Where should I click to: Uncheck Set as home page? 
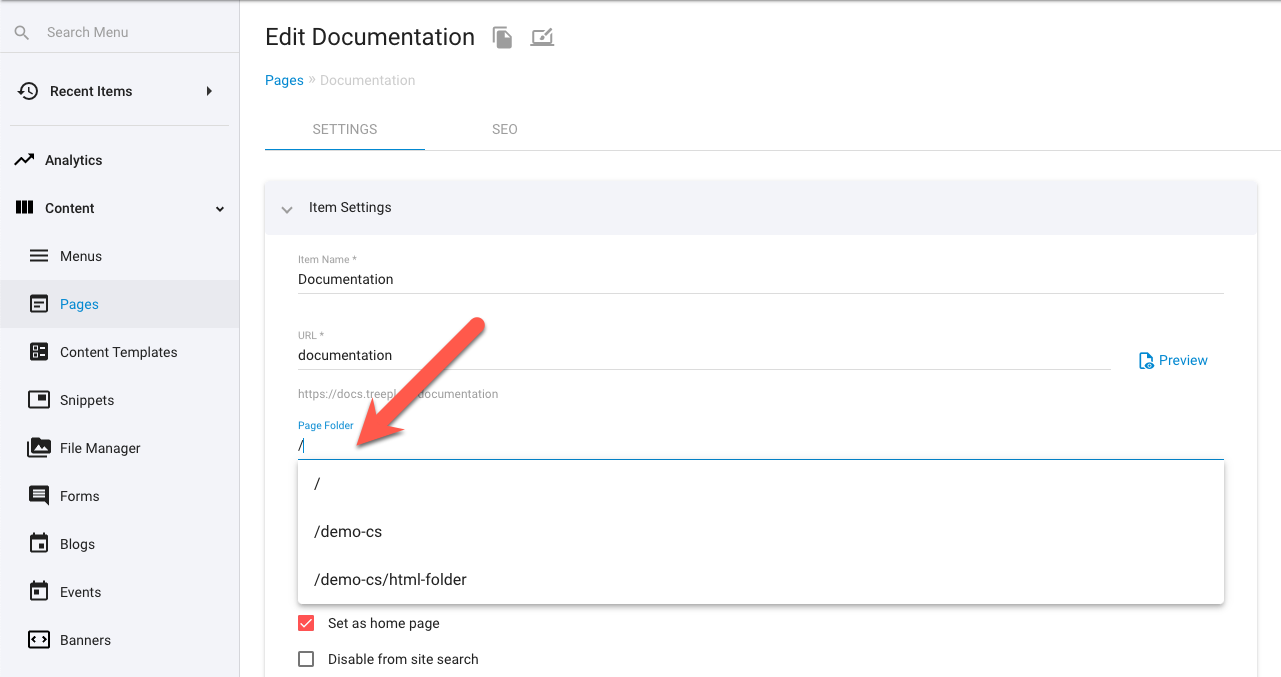point(306,623)
